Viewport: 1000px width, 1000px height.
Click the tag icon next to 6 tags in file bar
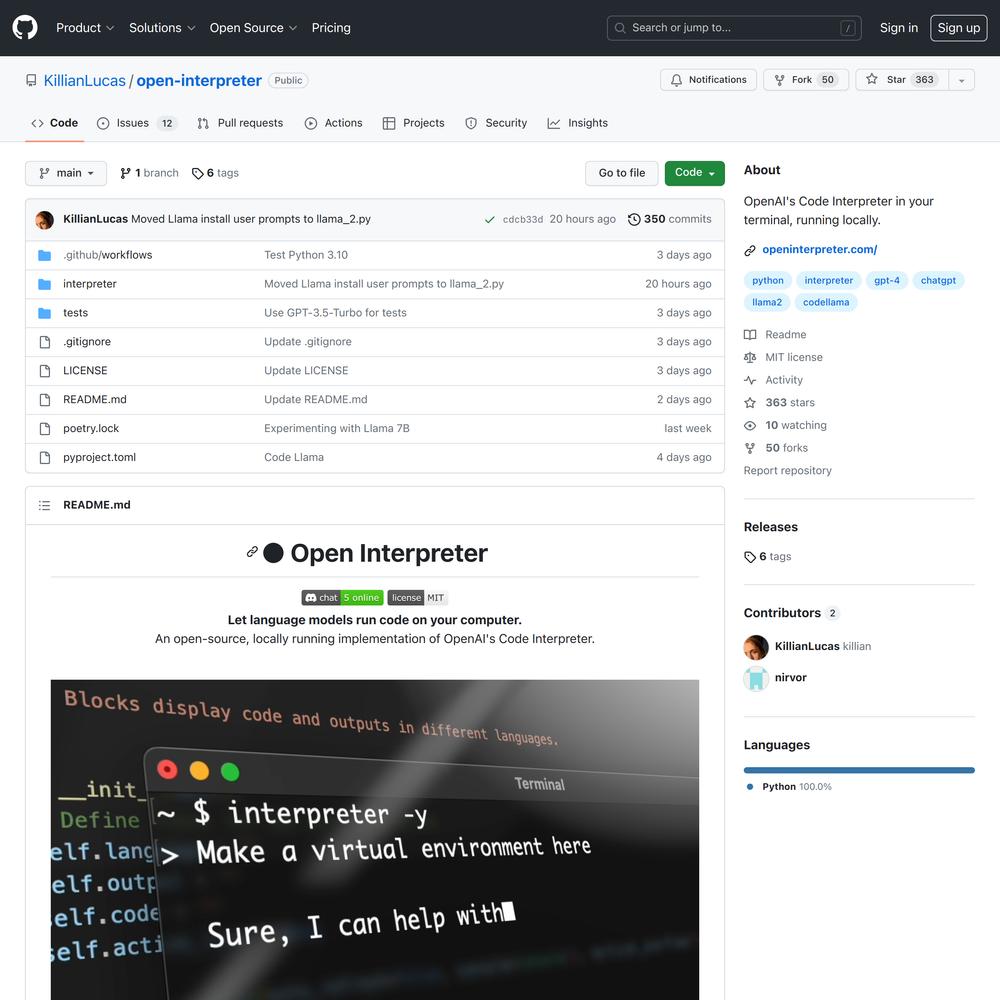198,173
